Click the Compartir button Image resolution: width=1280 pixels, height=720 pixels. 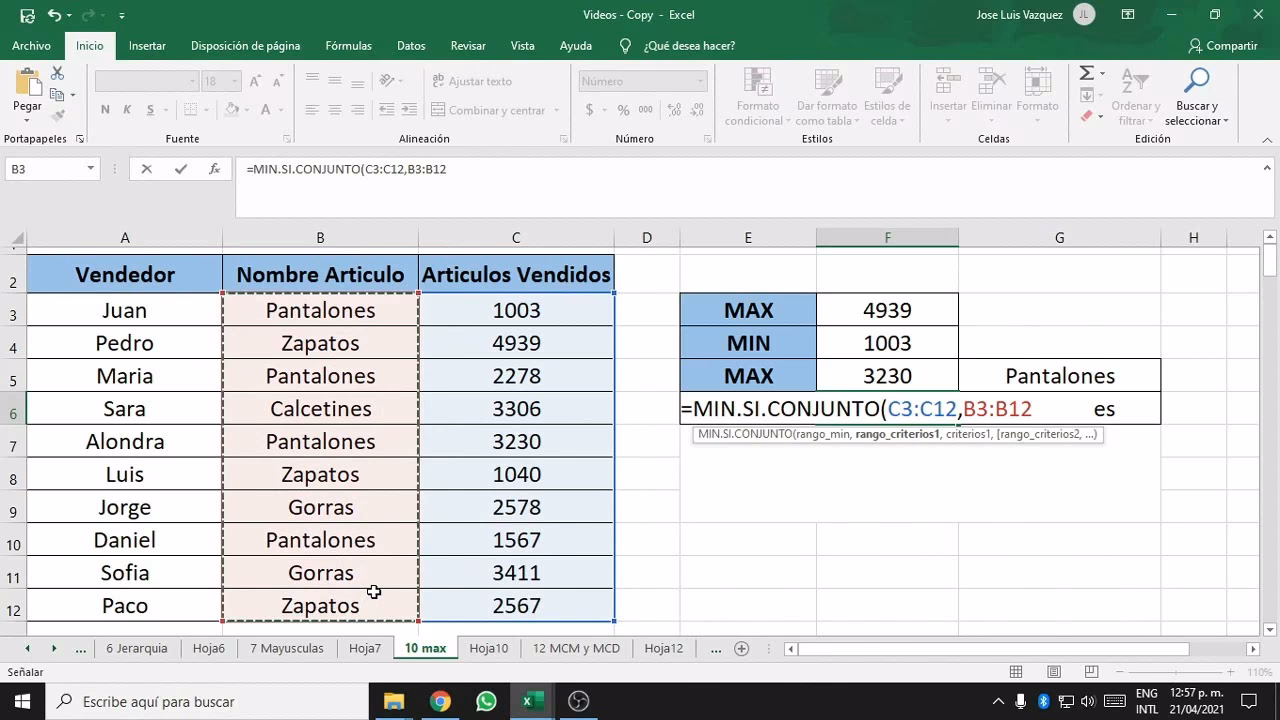pos(1223,45)
